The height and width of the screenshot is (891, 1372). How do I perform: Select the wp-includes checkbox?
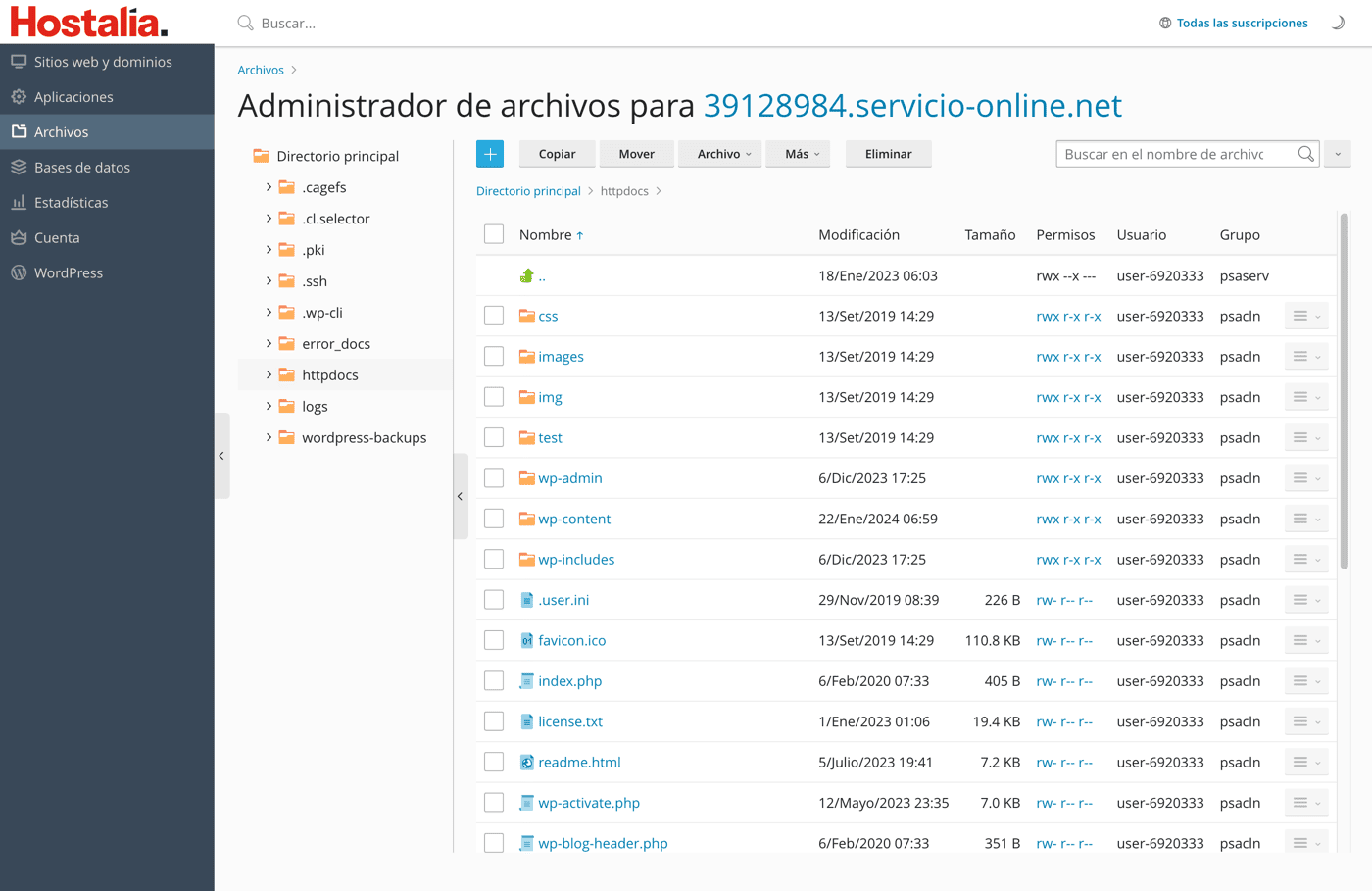point(494,559)
